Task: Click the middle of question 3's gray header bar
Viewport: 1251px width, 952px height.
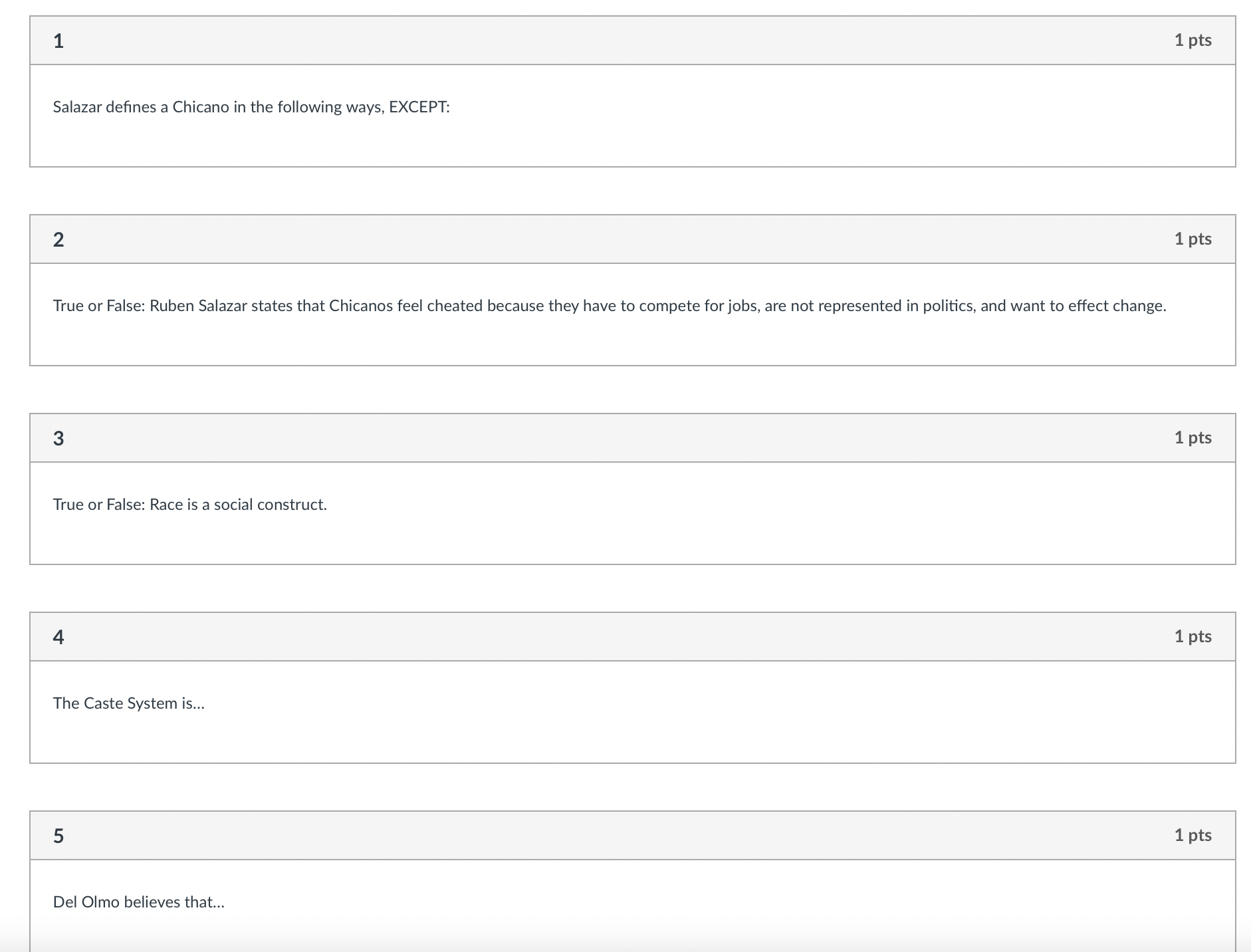Action: pyautogui.click(x=631, y=438)
